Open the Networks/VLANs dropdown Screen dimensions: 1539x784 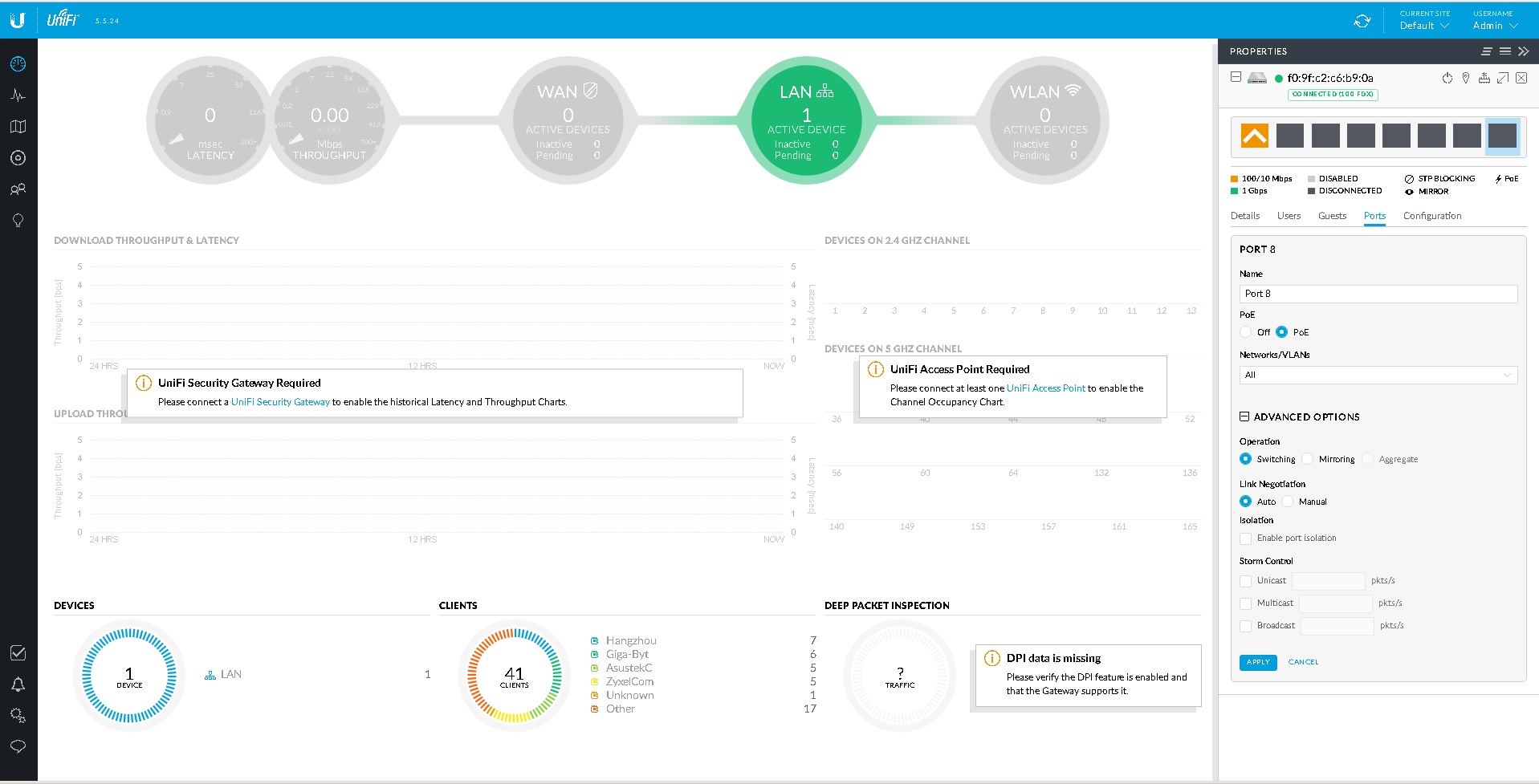click(1378, 375)
